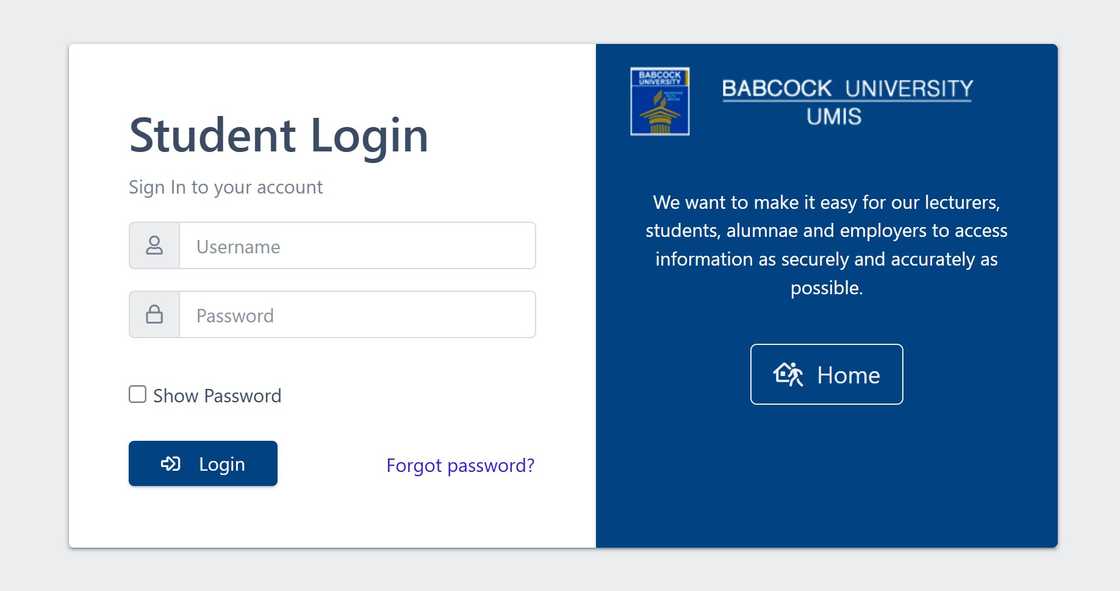Click the Login button
Image resolution: width=1120 pixels, height=591 pixels.
coord(203,463)
